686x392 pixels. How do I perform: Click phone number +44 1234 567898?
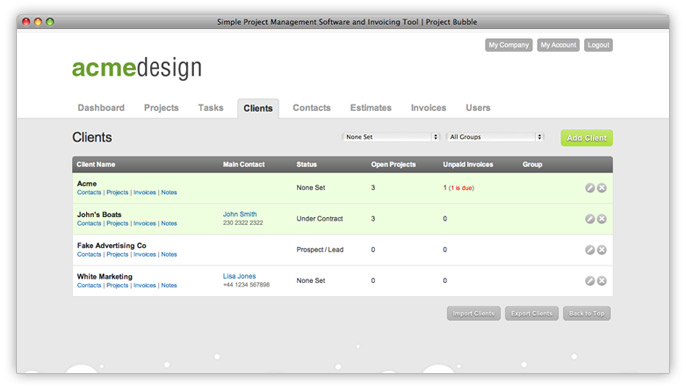(246, 285)
